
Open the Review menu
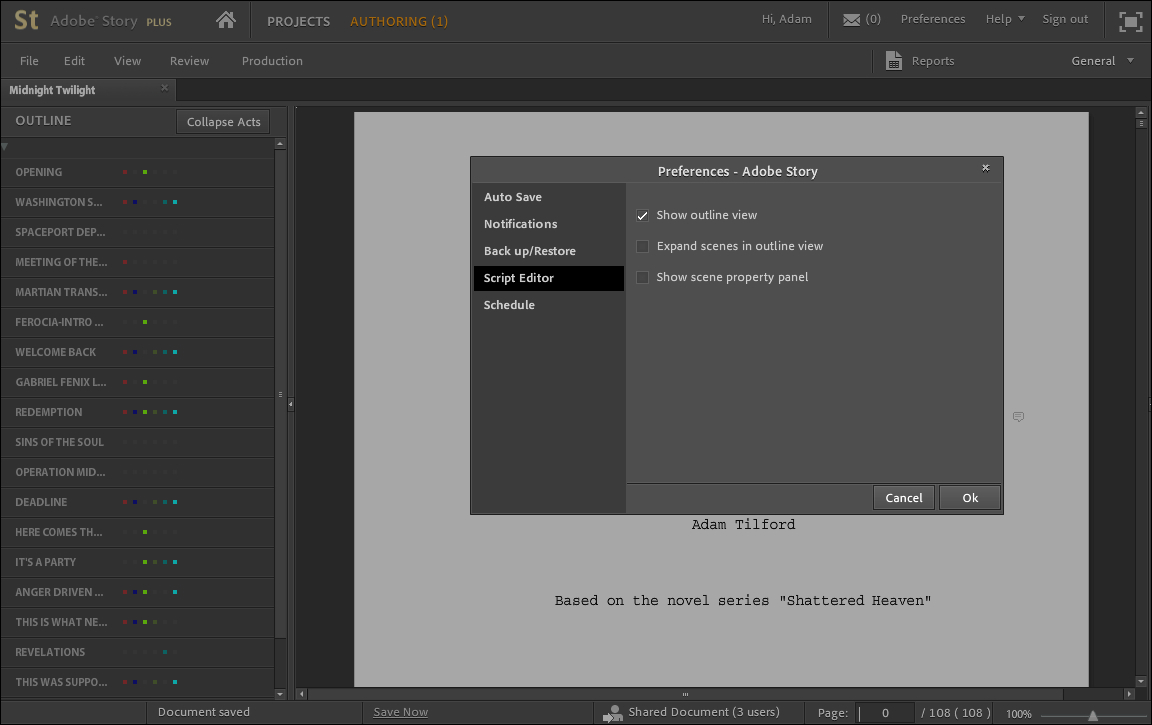click(190, 61)
